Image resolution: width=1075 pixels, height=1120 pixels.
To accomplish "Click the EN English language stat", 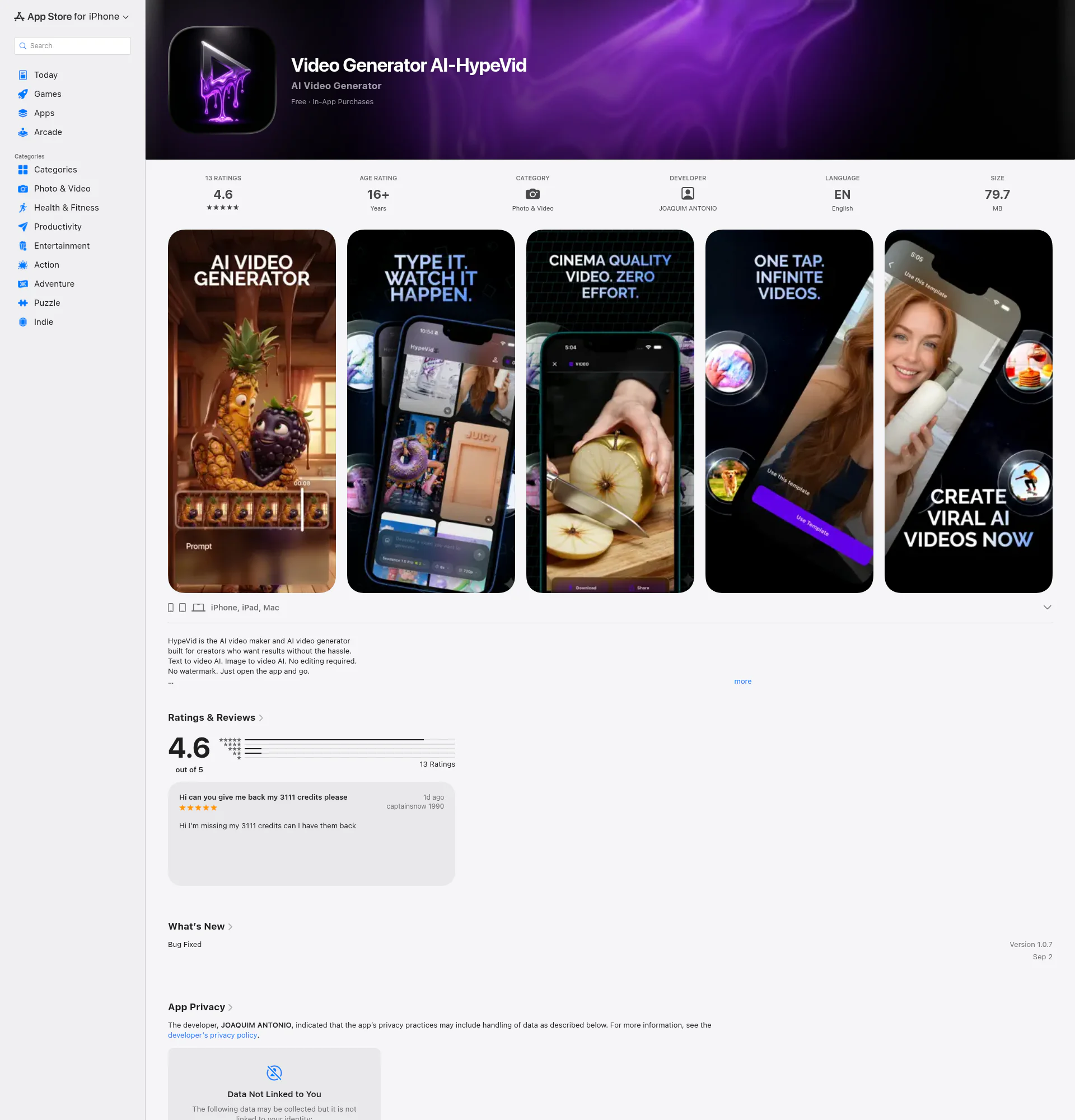I will point(842,194).
